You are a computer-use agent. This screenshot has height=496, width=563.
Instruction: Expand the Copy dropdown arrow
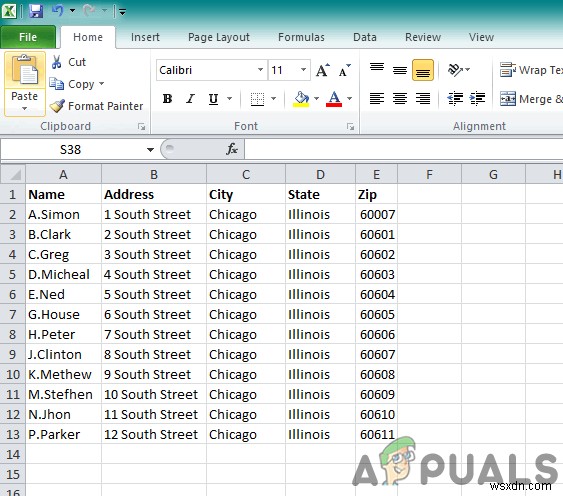click(102, 84)
